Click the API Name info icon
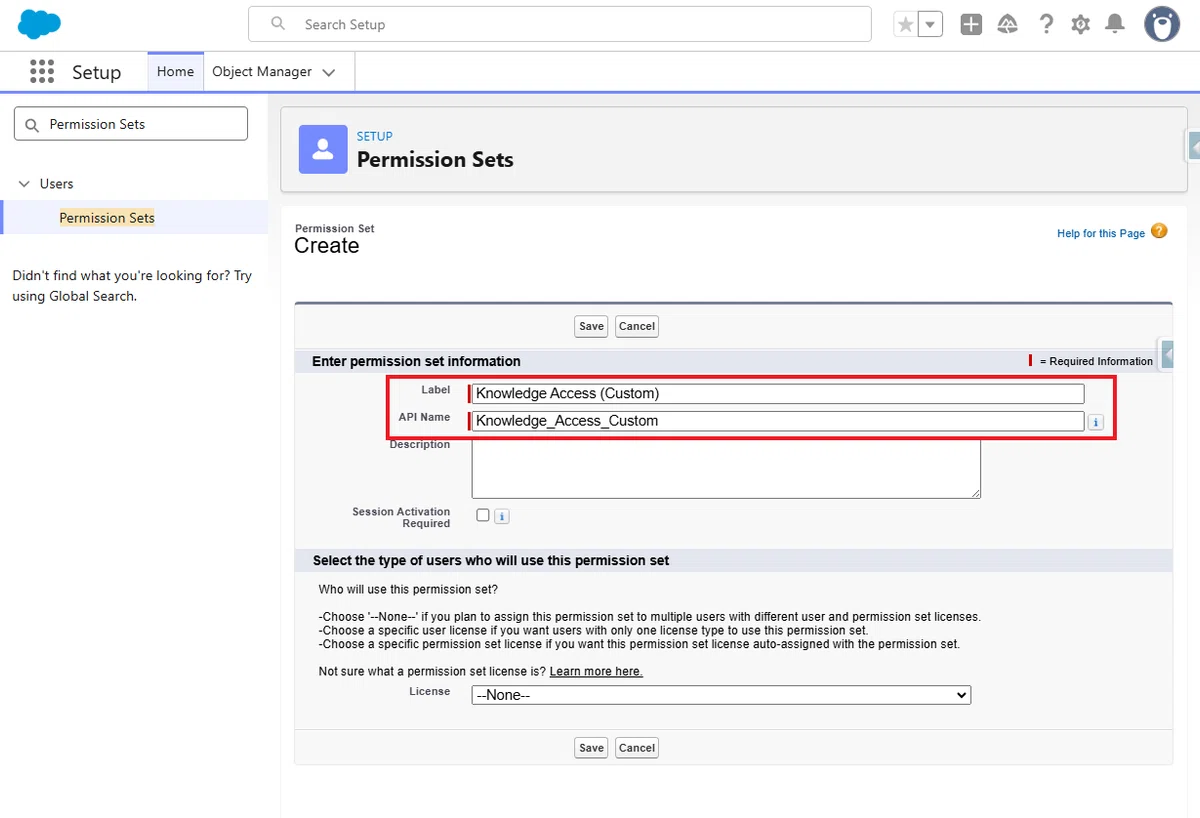 coord(1095,423)
